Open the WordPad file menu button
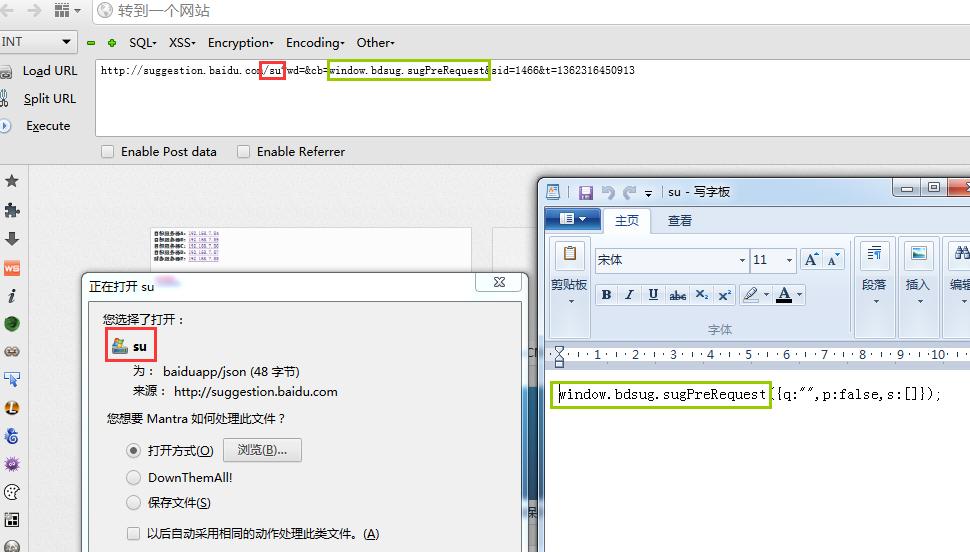 [572, 219]
